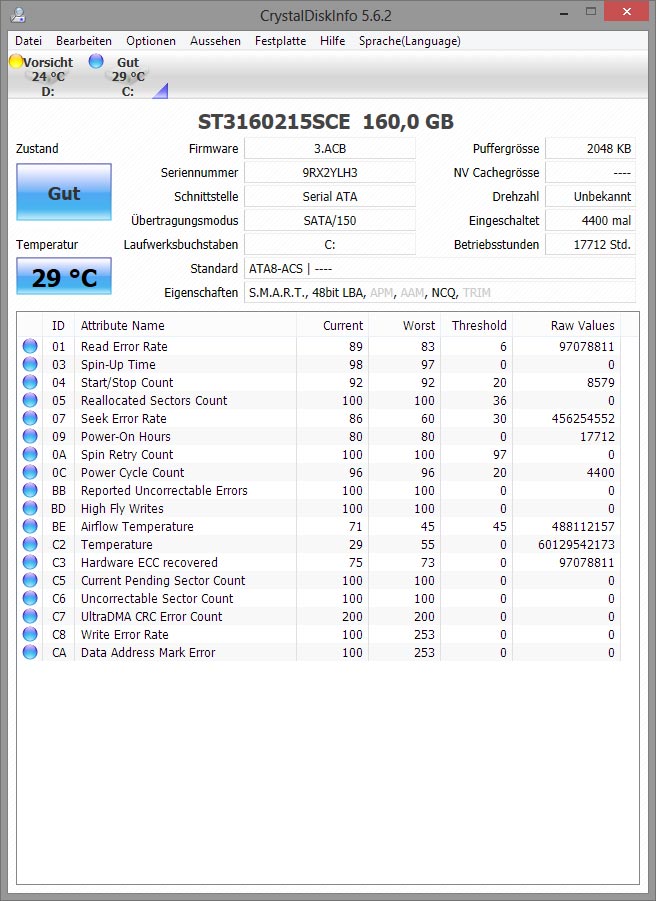Click the ID column header
656x901 pixels.
(x=59, y=325)
